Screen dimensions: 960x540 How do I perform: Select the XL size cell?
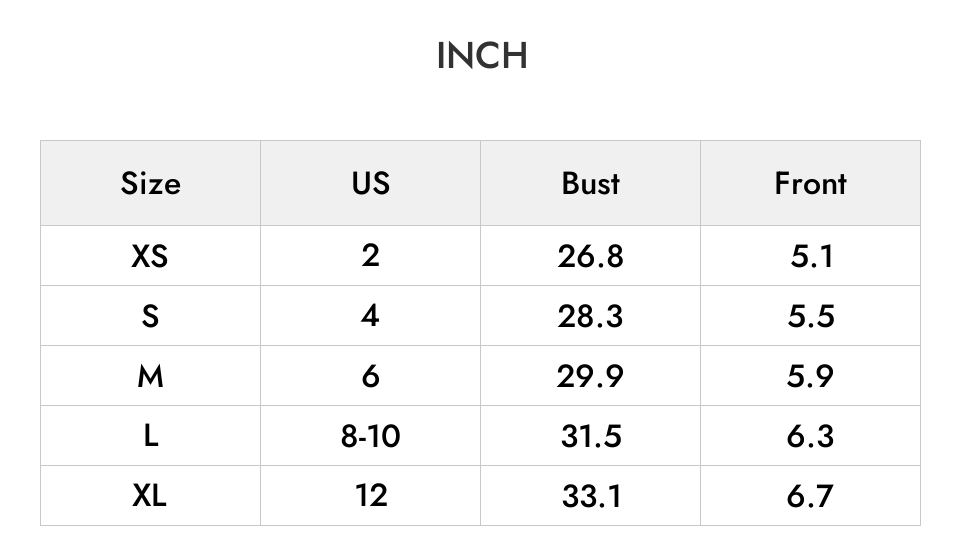[x=151, y=495]
